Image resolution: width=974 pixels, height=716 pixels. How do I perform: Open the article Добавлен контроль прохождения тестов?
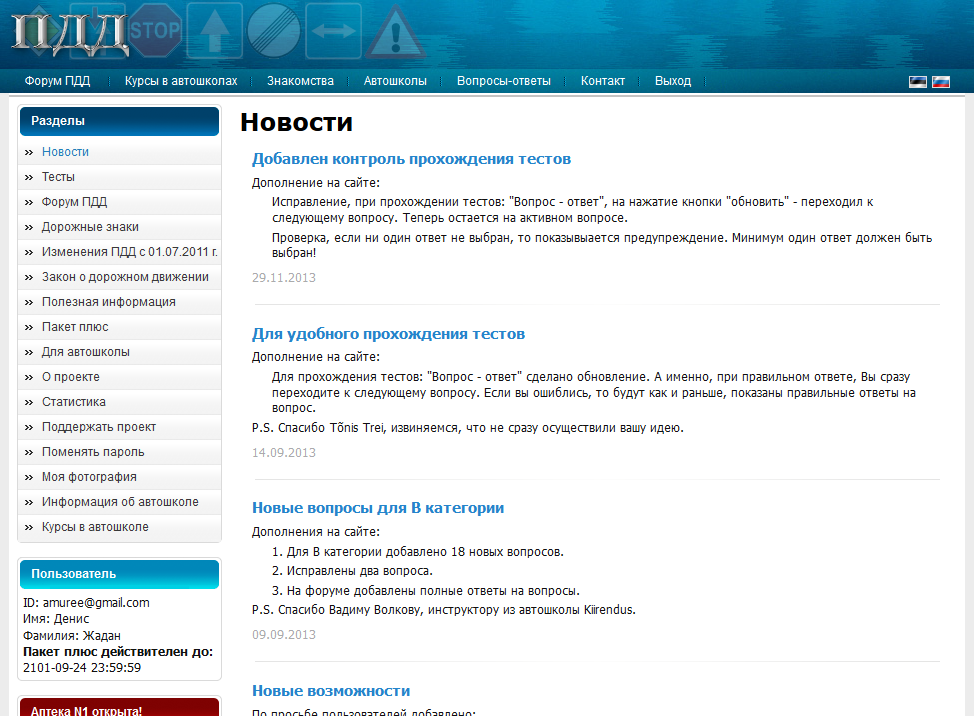click(x=411, y=159)
